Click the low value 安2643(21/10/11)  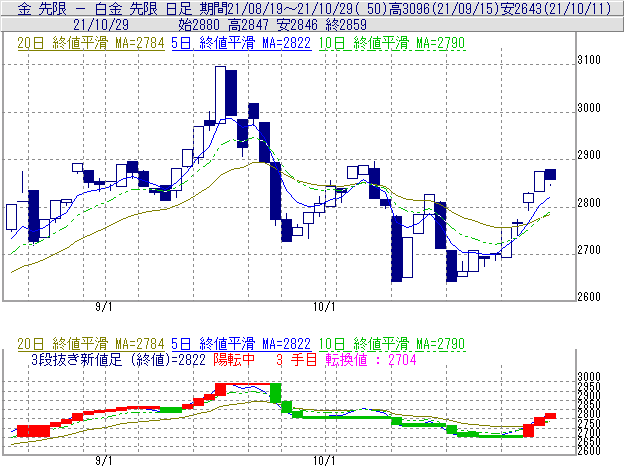(556, 8)
